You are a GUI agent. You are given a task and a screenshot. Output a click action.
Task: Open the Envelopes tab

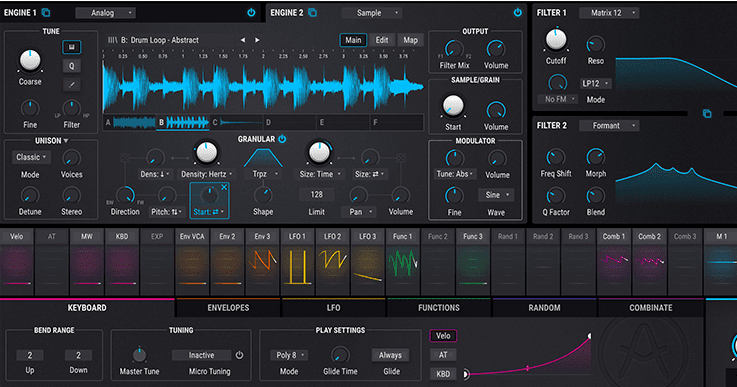pos(228,308)
